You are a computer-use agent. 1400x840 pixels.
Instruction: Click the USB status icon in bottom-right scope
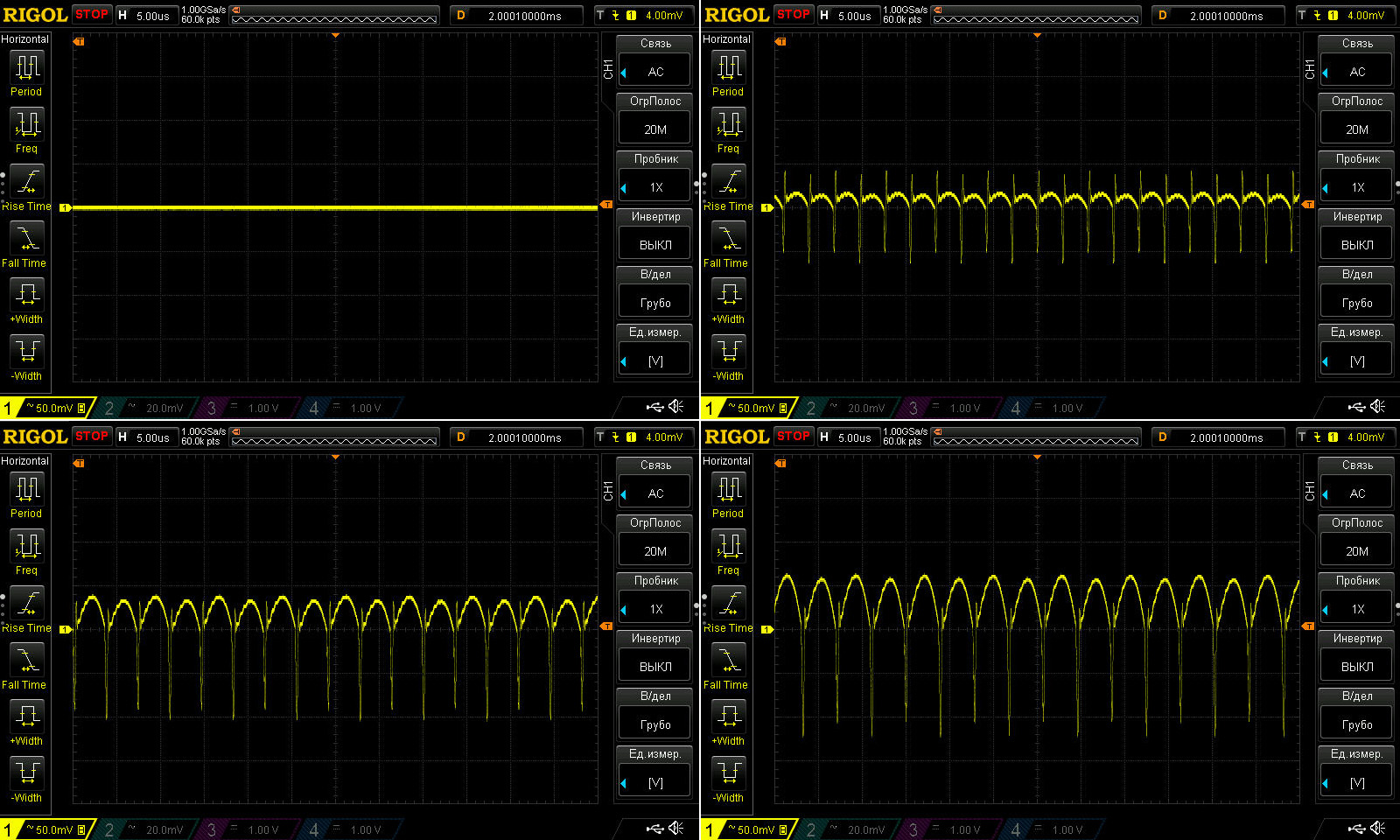point(1356,828)
